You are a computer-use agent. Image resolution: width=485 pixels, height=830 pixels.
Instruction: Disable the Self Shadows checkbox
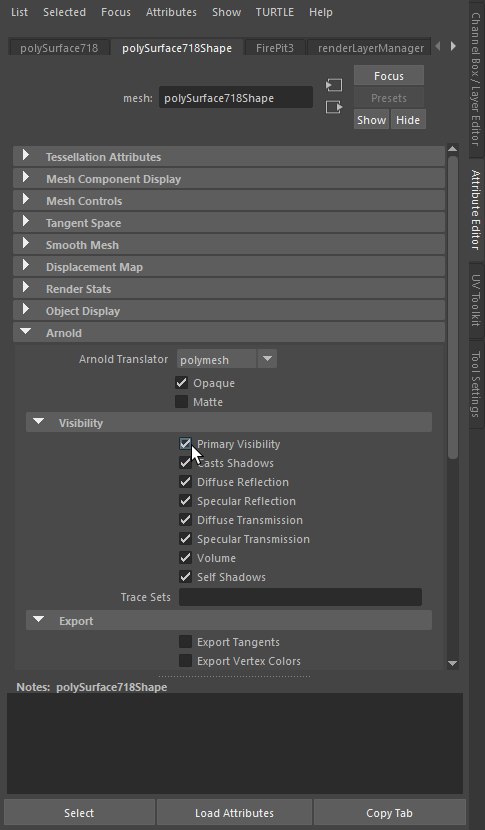185,577
